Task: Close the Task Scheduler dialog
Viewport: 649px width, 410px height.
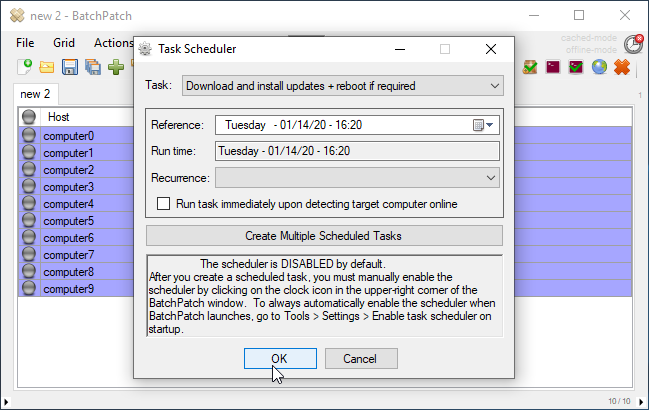Action: click(491, 49)
